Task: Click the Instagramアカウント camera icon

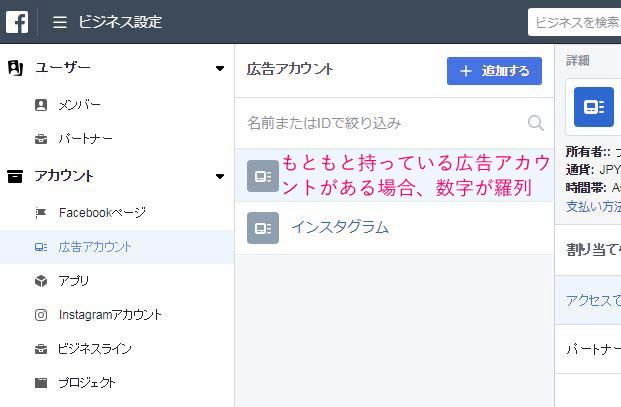Action: pos(41,315)
